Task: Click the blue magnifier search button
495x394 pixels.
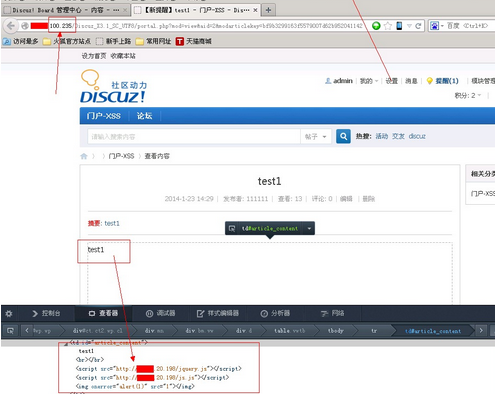Action: pos(343,136)
